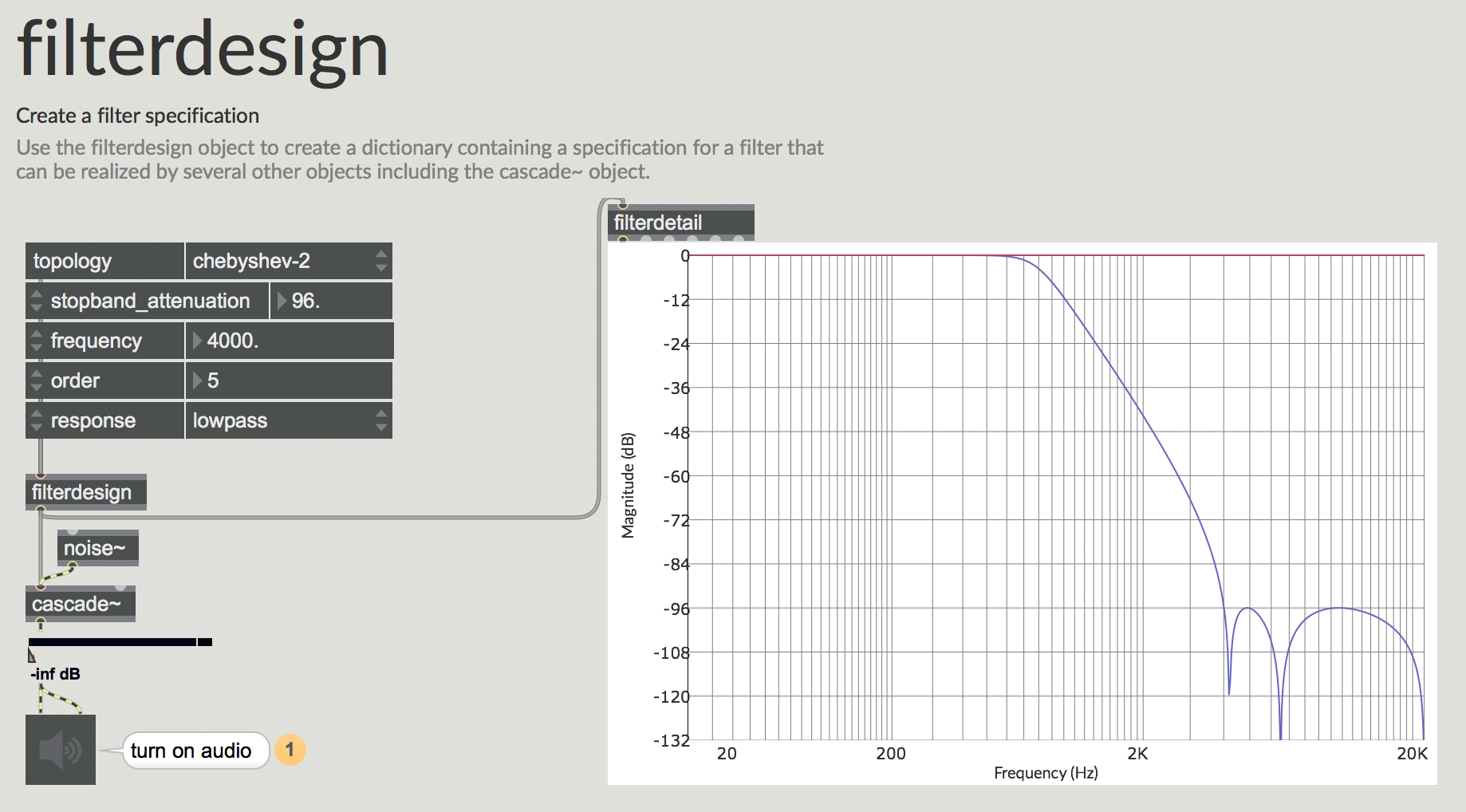1466x812 pixels.
Task: Click the stopband_attenuation attribute selector arrows
Action: [36, 301]
